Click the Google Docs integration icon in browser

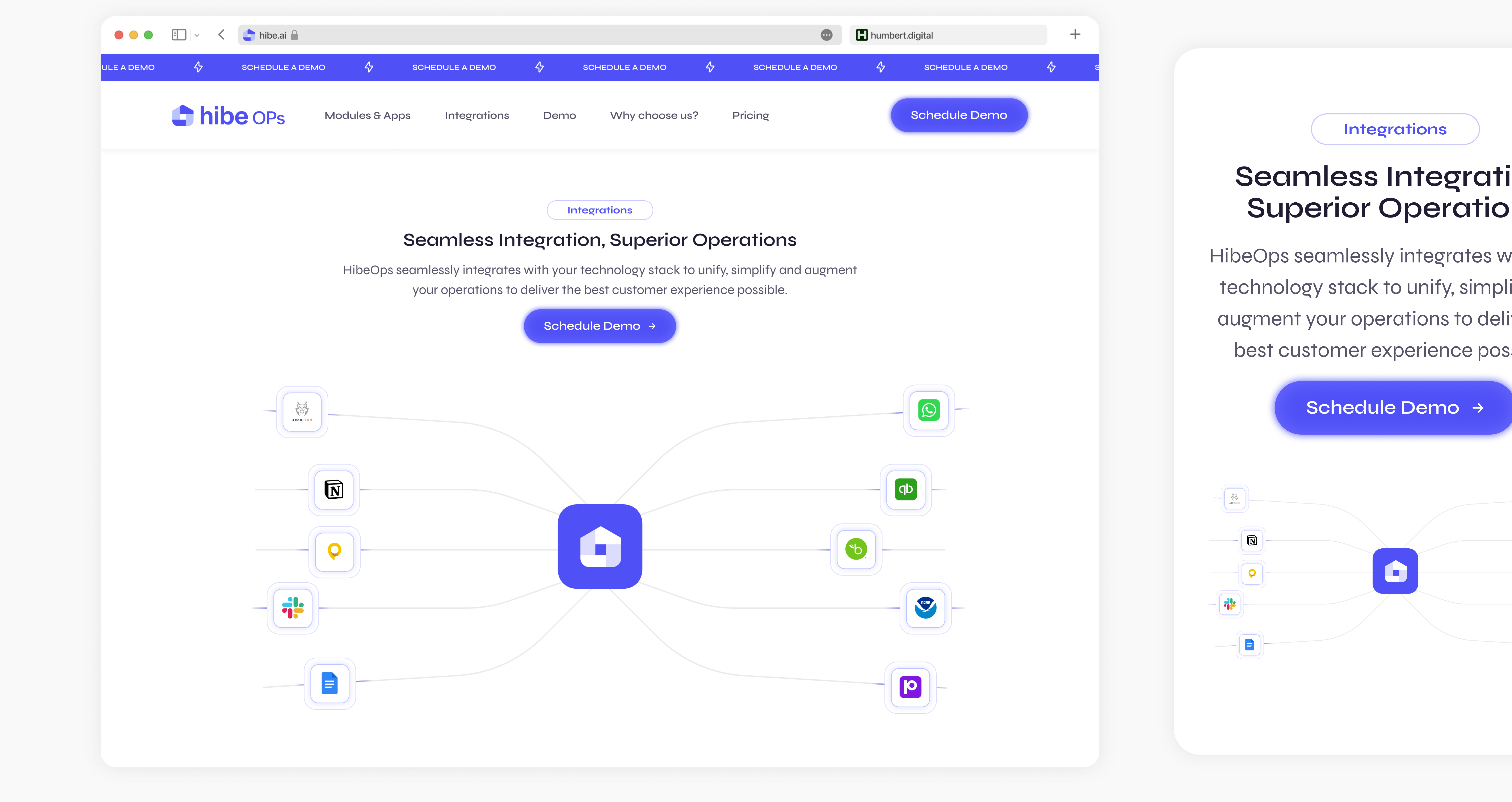coord(330,684)
